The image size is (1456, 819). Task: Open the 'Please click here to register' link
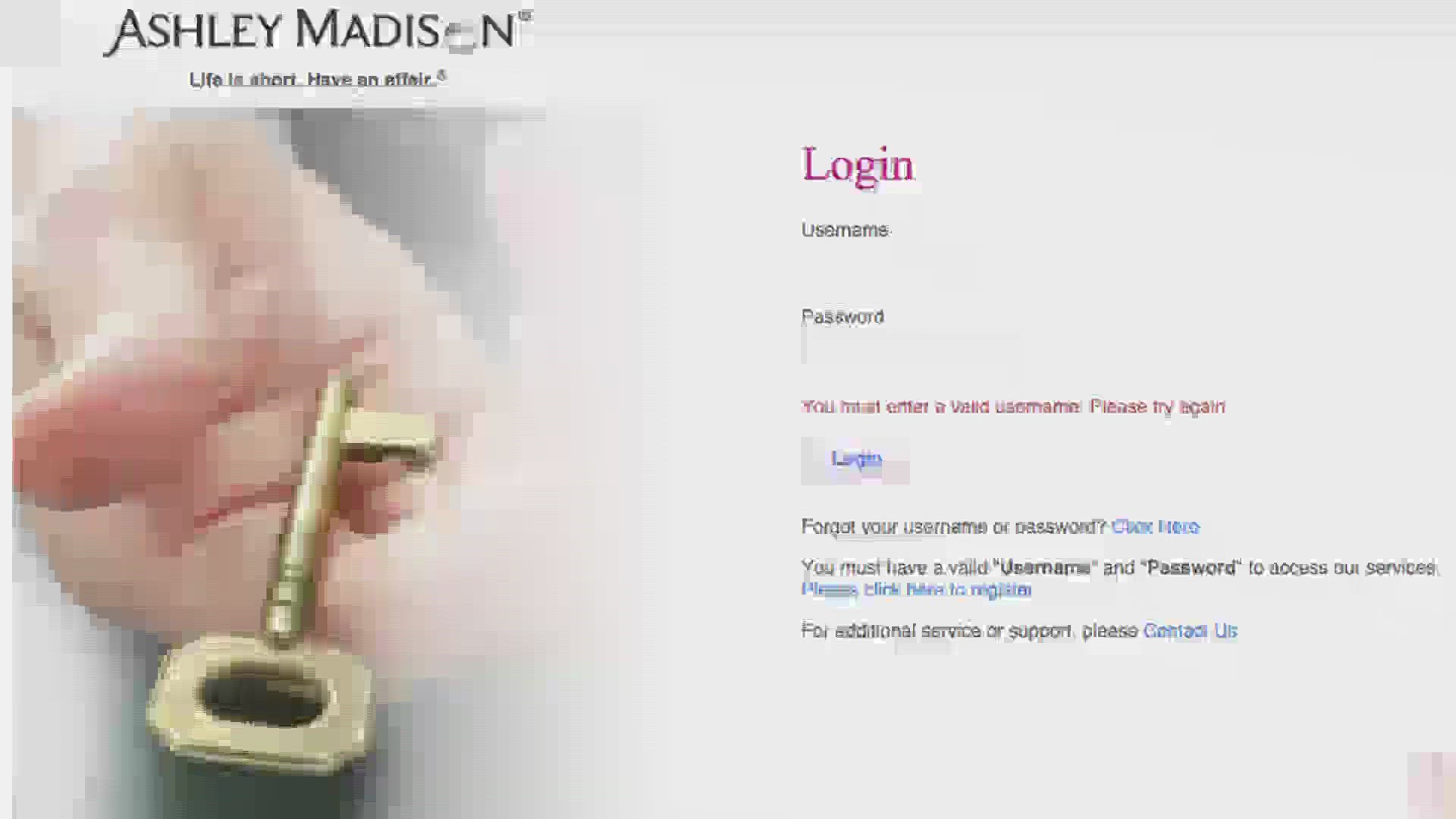click(916, 589)
